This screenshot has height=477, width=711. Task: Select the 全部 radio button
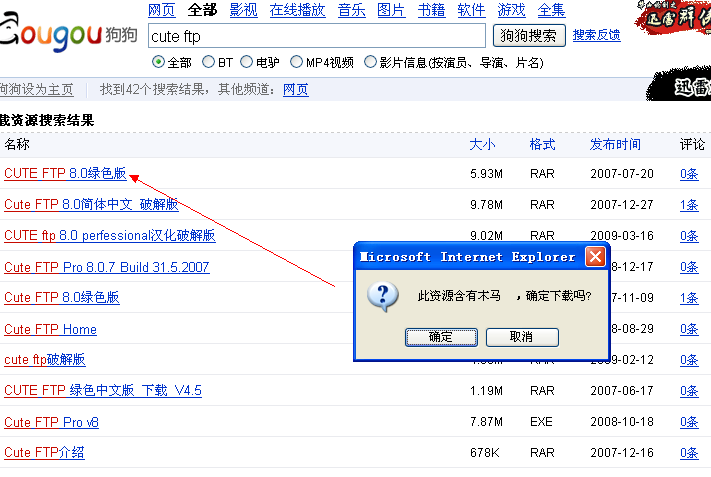coord(158,62)
